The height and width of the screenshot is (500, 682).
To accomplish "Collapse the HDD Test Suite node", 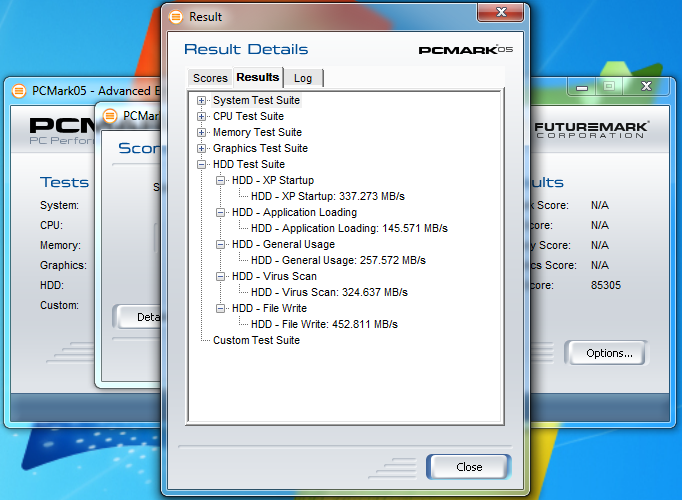I will point(201,164).
